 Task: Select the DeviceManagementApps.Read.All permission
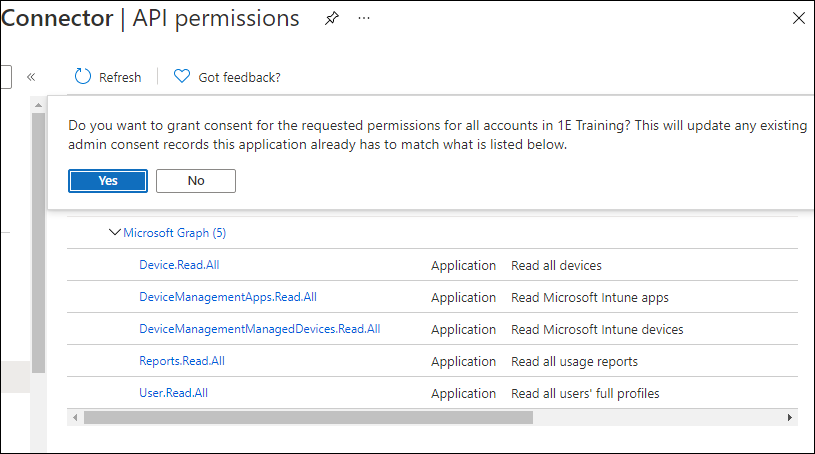(227, 297)
